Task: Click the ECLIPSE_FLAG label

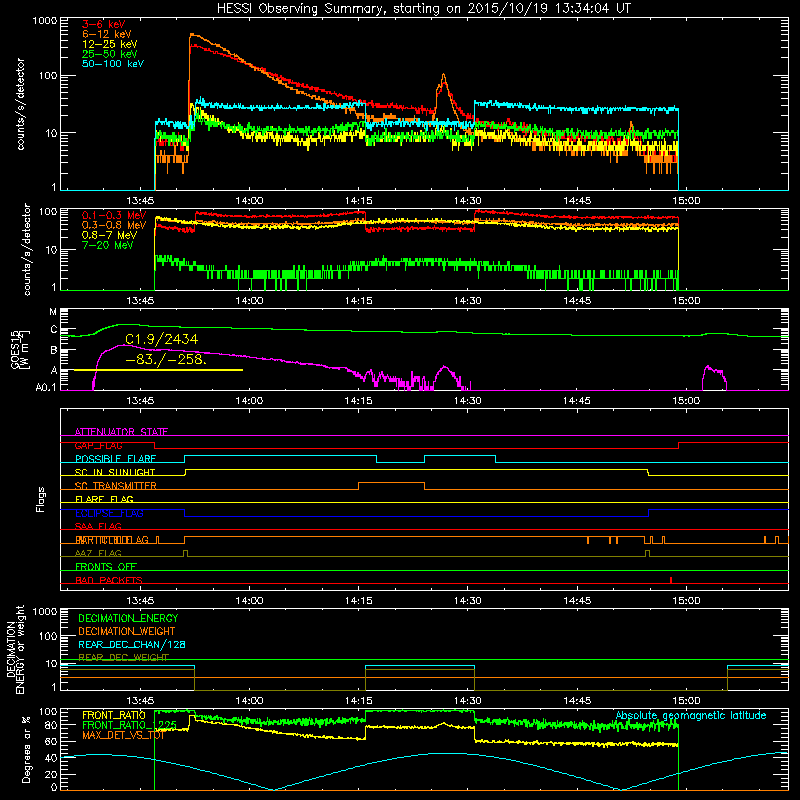Action: 109,513
